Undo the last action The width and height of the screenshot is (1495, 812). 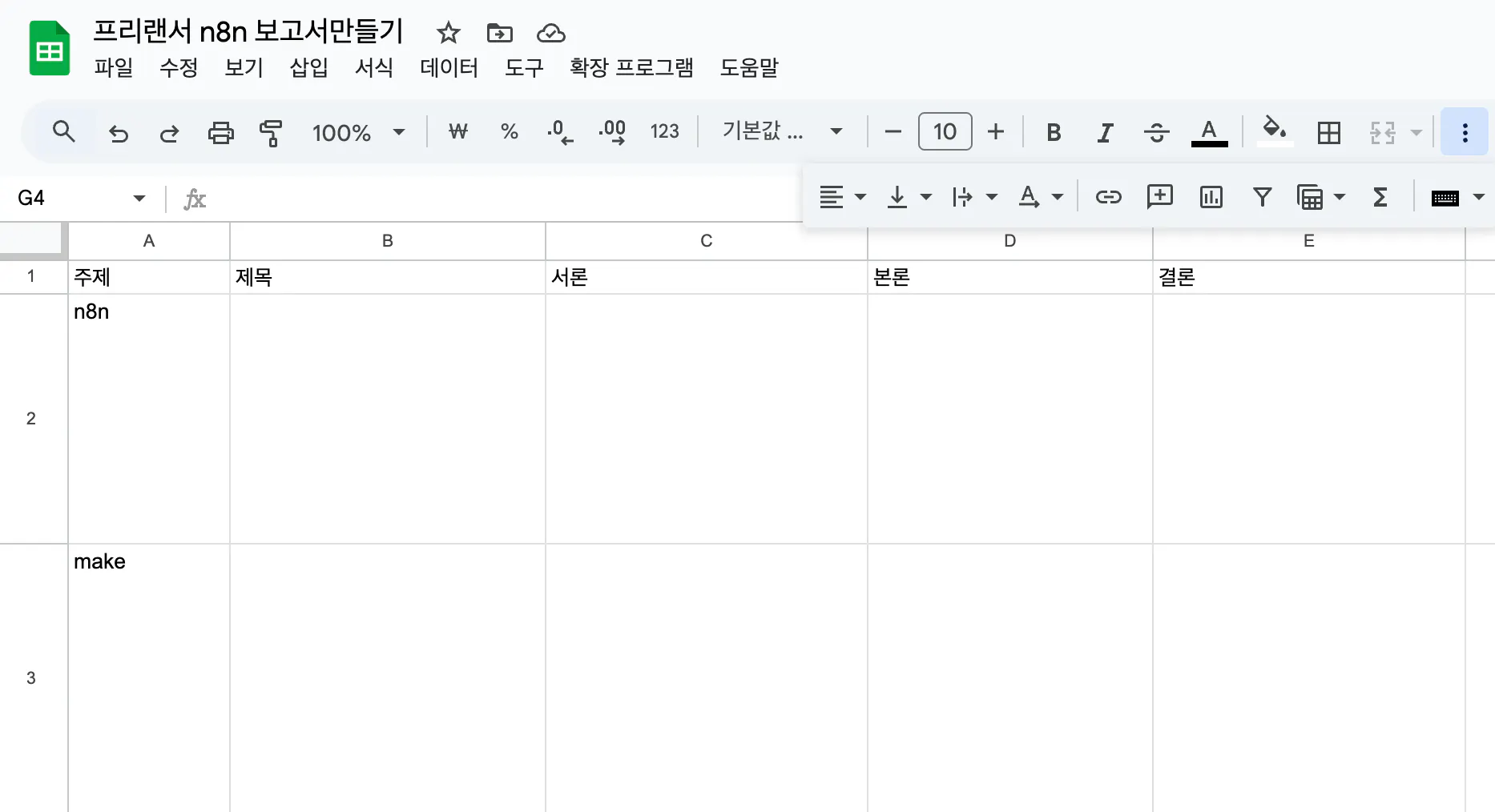pyautogui.click(x=119, y=132)
